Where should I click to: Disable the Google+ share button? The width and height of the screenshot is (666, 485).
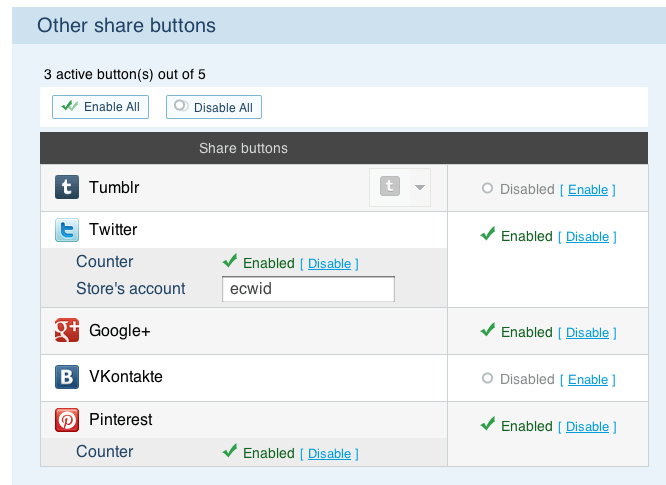pyautogui.click(x=587, y=333)
